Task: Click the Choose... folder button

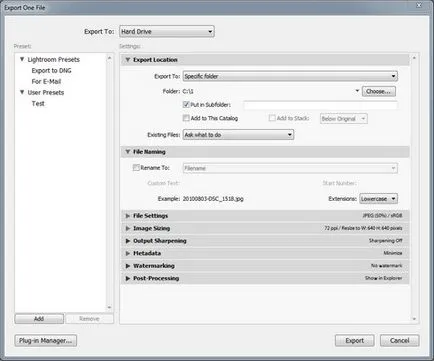Action: click(x=379, y=91)
